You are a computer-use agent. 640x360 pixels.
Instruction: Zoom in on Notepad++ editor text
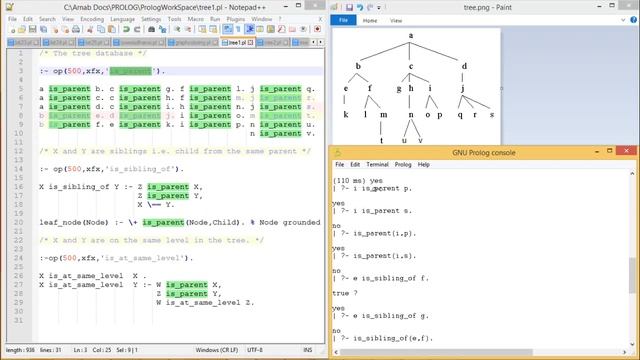(x=177, y=29)
